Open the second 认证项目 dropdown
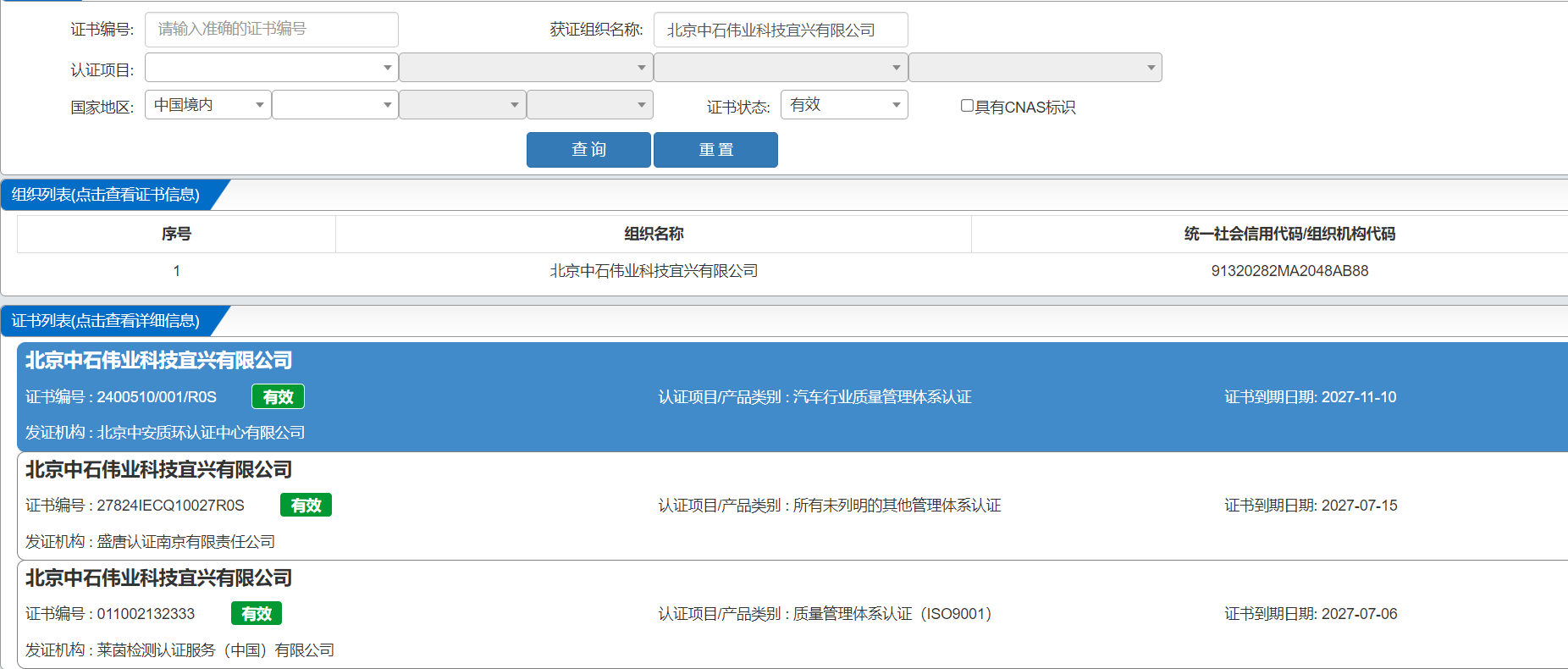Viewport: 1568px width, 669px height. click(x=526, y=68)
